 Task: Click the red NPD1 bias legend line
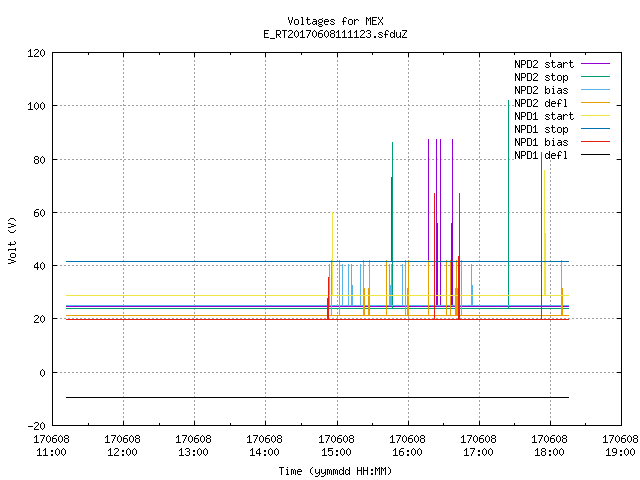pyautogui.click(x=596, y=142)
